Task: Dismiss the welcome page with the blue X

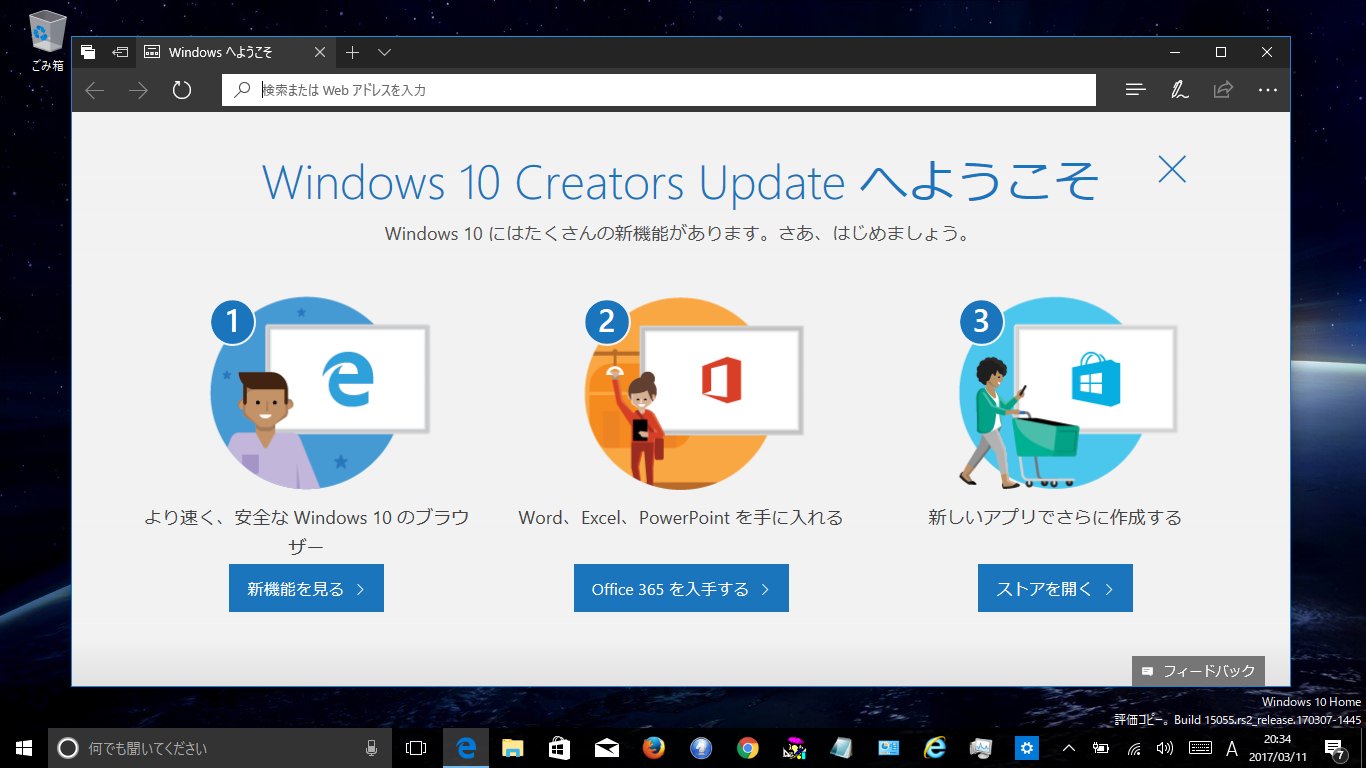Action: 1171,169
